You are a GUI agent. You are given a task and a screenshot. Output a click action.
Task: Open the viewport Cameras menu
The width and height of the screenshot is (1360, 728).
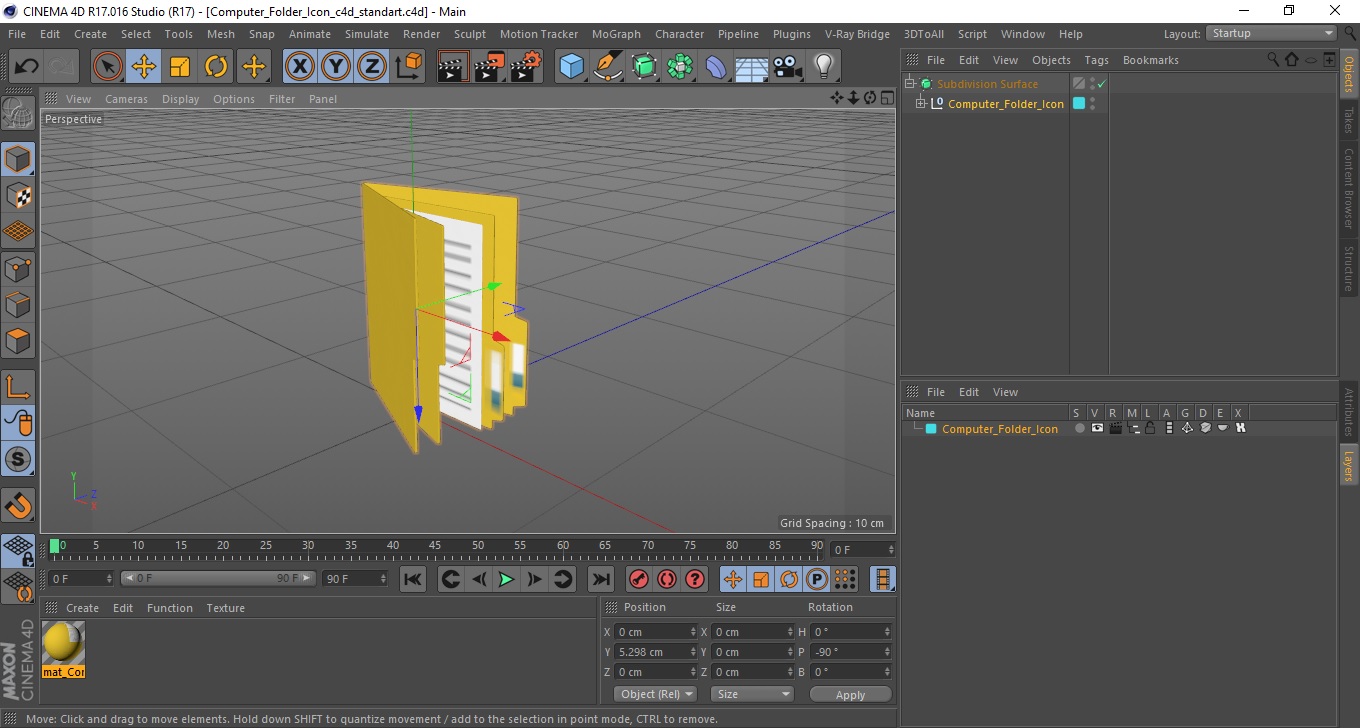[x=126, y=99]
